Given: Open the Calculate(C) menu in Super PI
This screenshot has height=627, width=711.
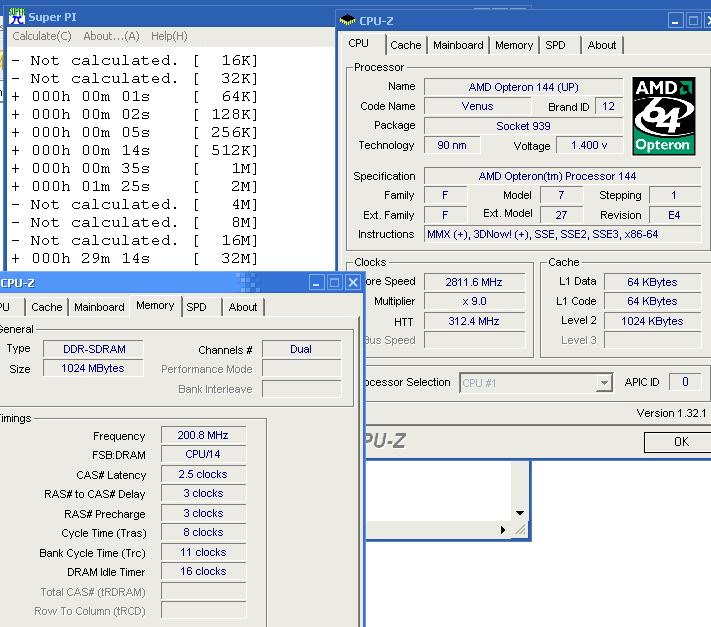Looking at the screenshot, I should coord(42,36).
